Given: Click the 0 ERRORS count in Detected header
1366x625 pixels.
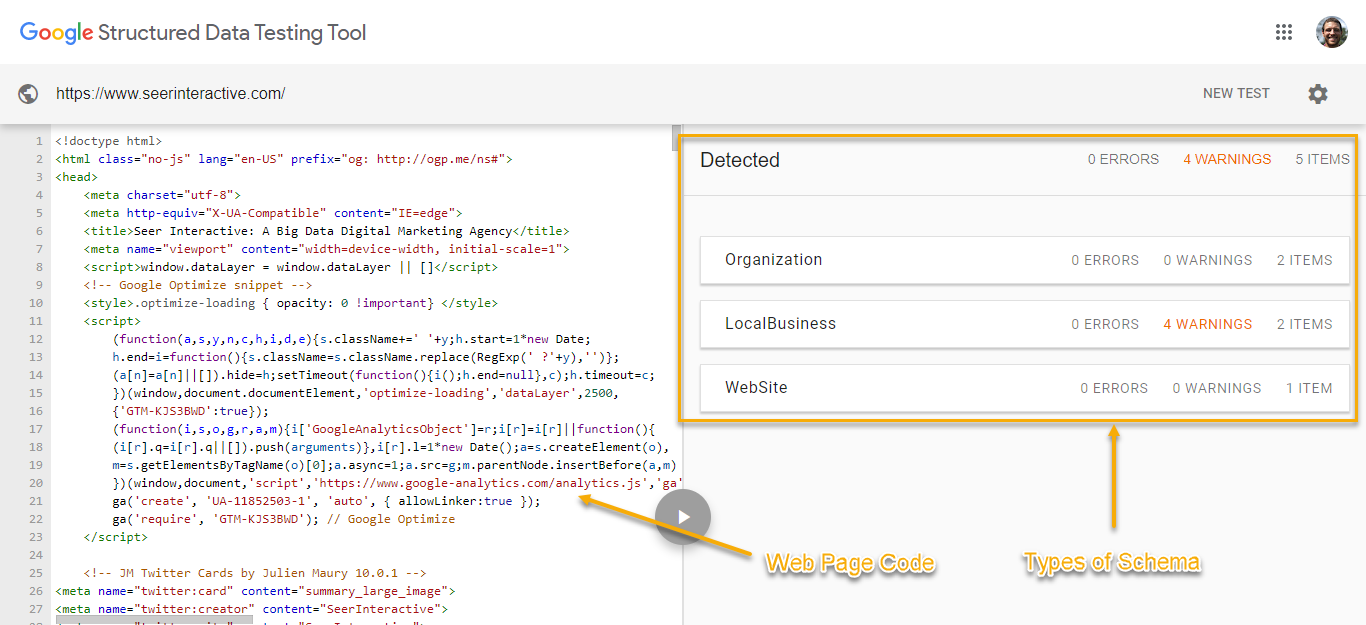Looking at the screenshot, I should [x=1123, y=159].
